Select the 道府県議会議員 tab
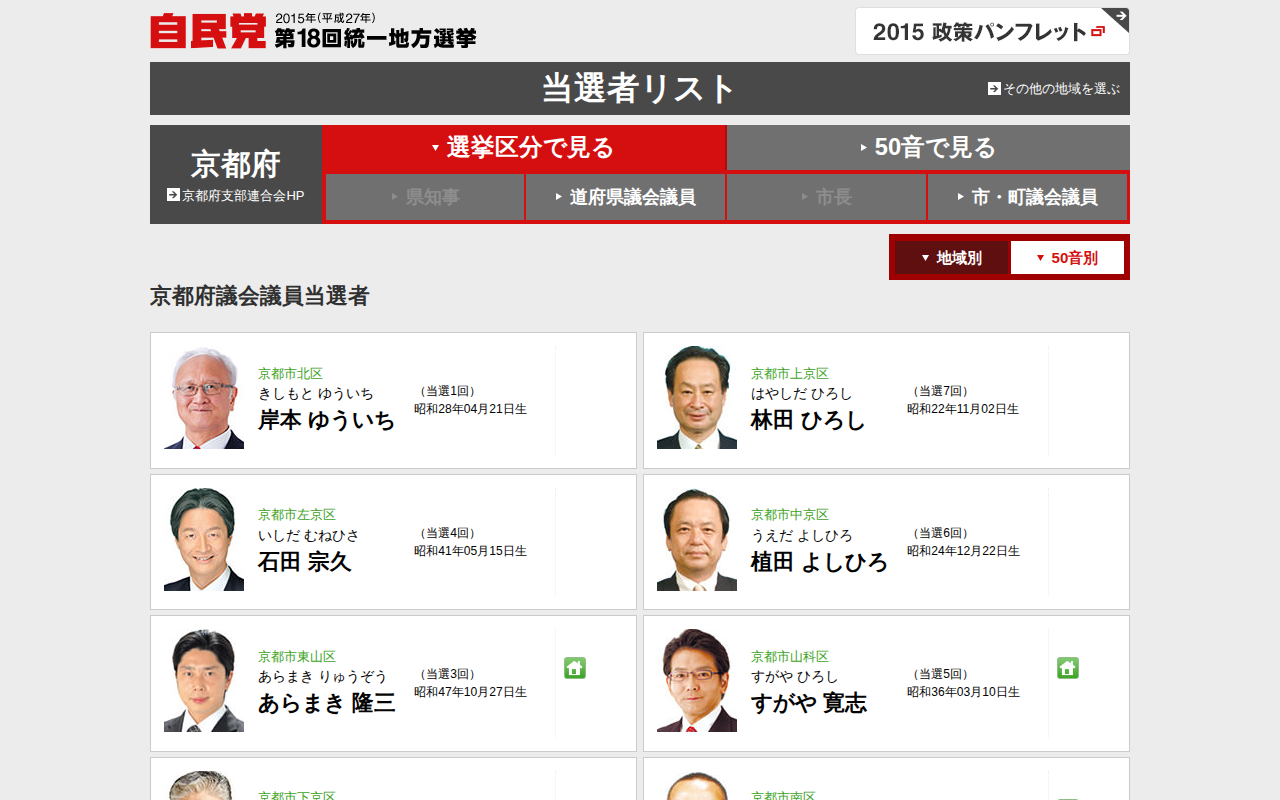The image size is (1280, 800). [625, 197]
